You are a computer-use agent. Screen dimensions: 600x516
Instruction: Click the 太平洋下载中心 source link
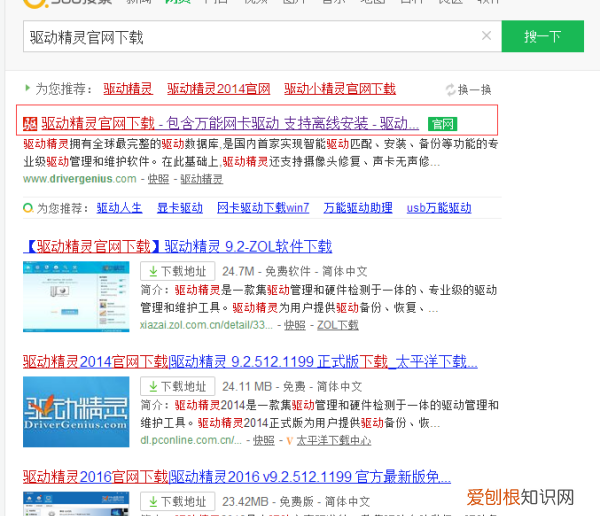tap(334, 441)
